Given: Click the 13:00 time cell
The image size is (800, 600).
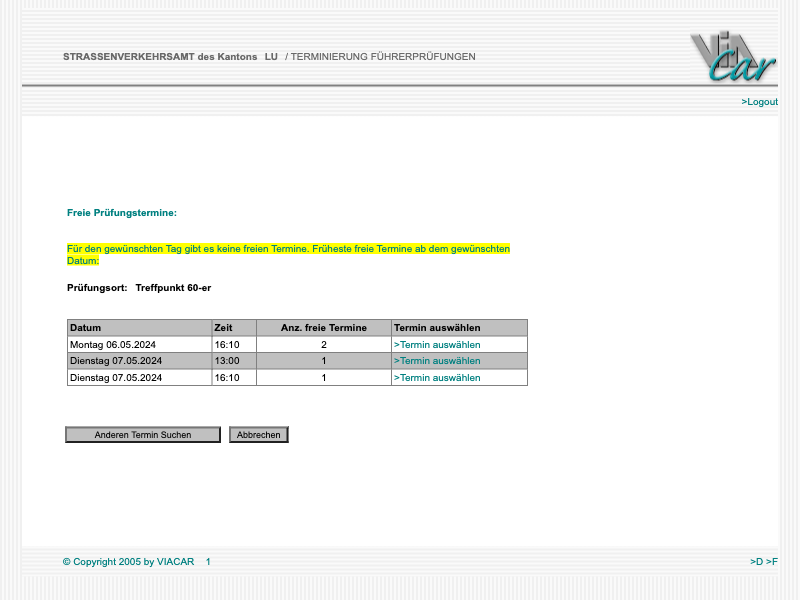Looking at the screenshot, I should tap(227, 361).
